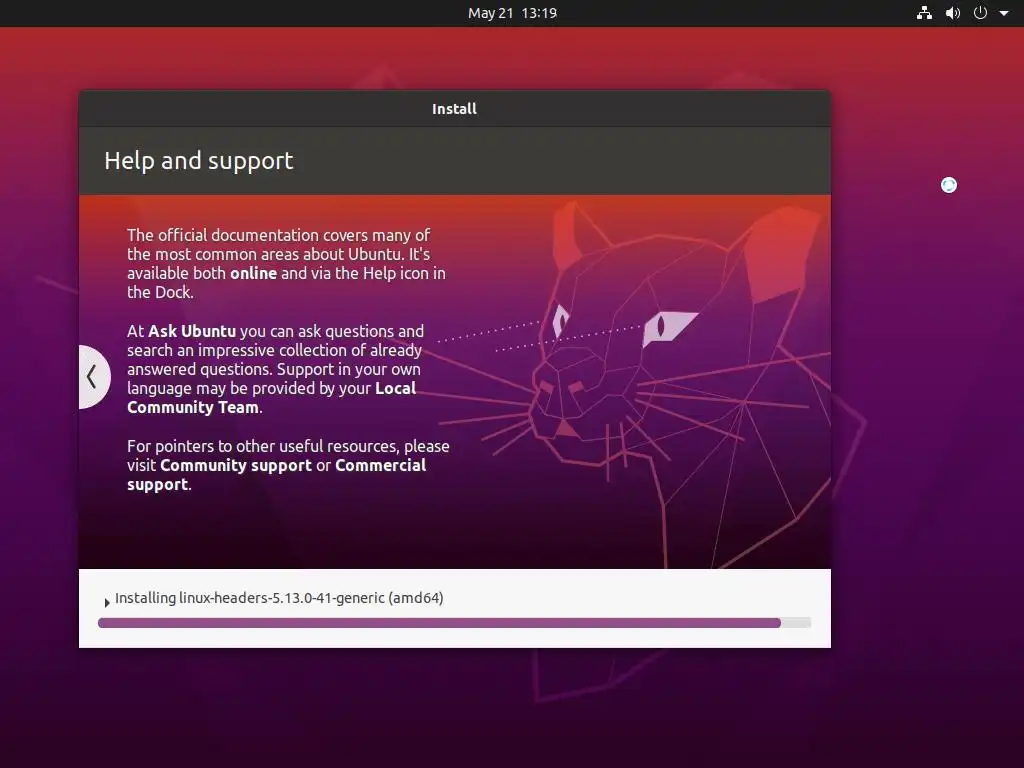
Task: Visit the Community support link
Action: click(236, 465)
